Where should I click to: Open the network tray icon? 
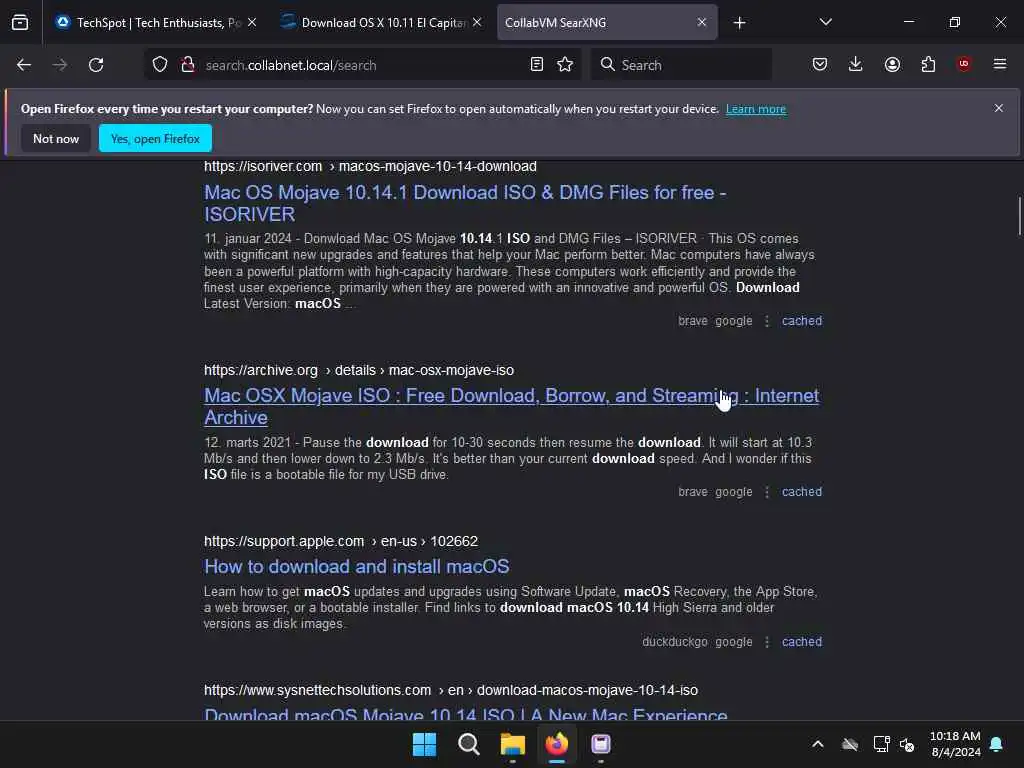[x=881, y=744]
